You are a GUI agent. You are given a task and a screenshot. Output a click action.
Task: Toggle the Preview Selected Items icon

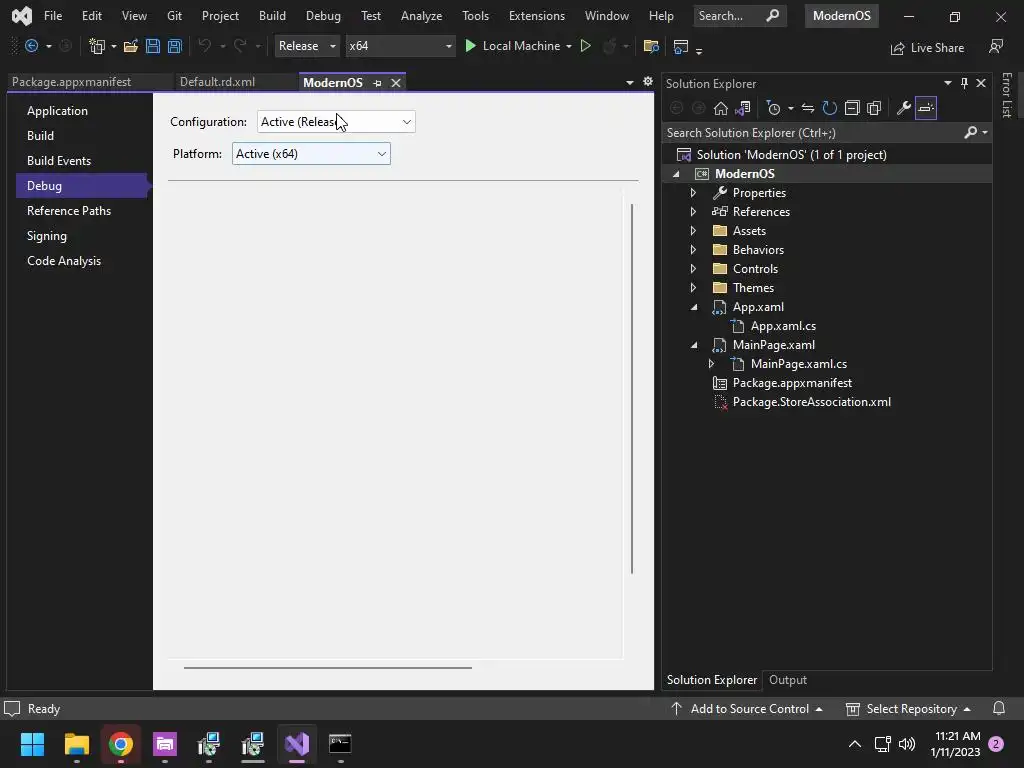pyautogui.click(x=926, y=108)
